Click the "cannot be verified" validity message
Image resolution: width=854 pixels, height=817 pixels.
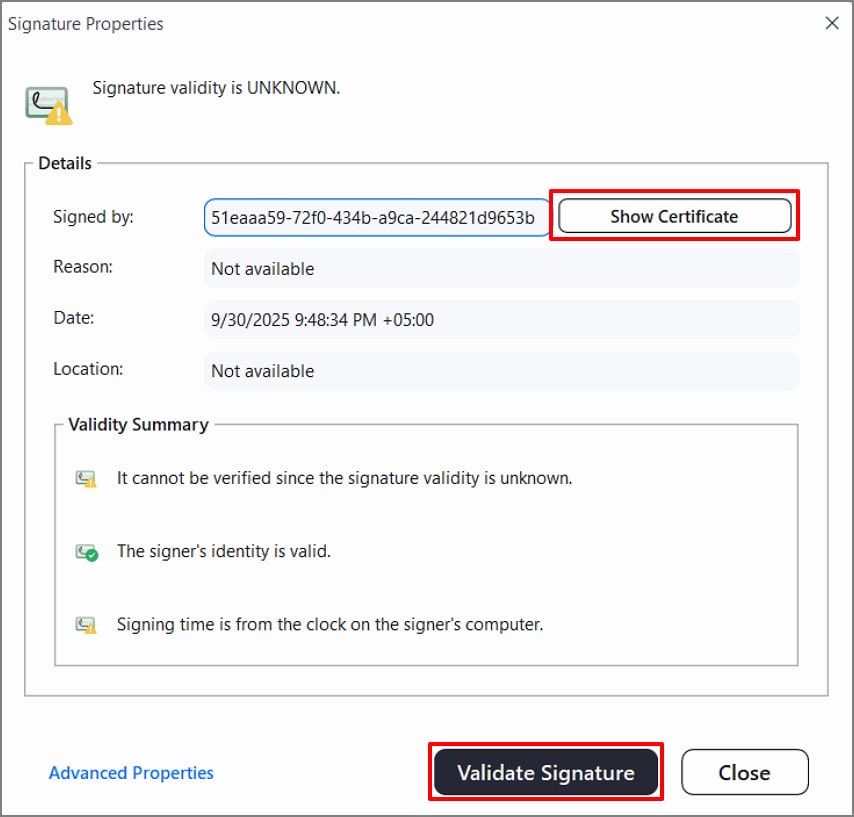344,478
